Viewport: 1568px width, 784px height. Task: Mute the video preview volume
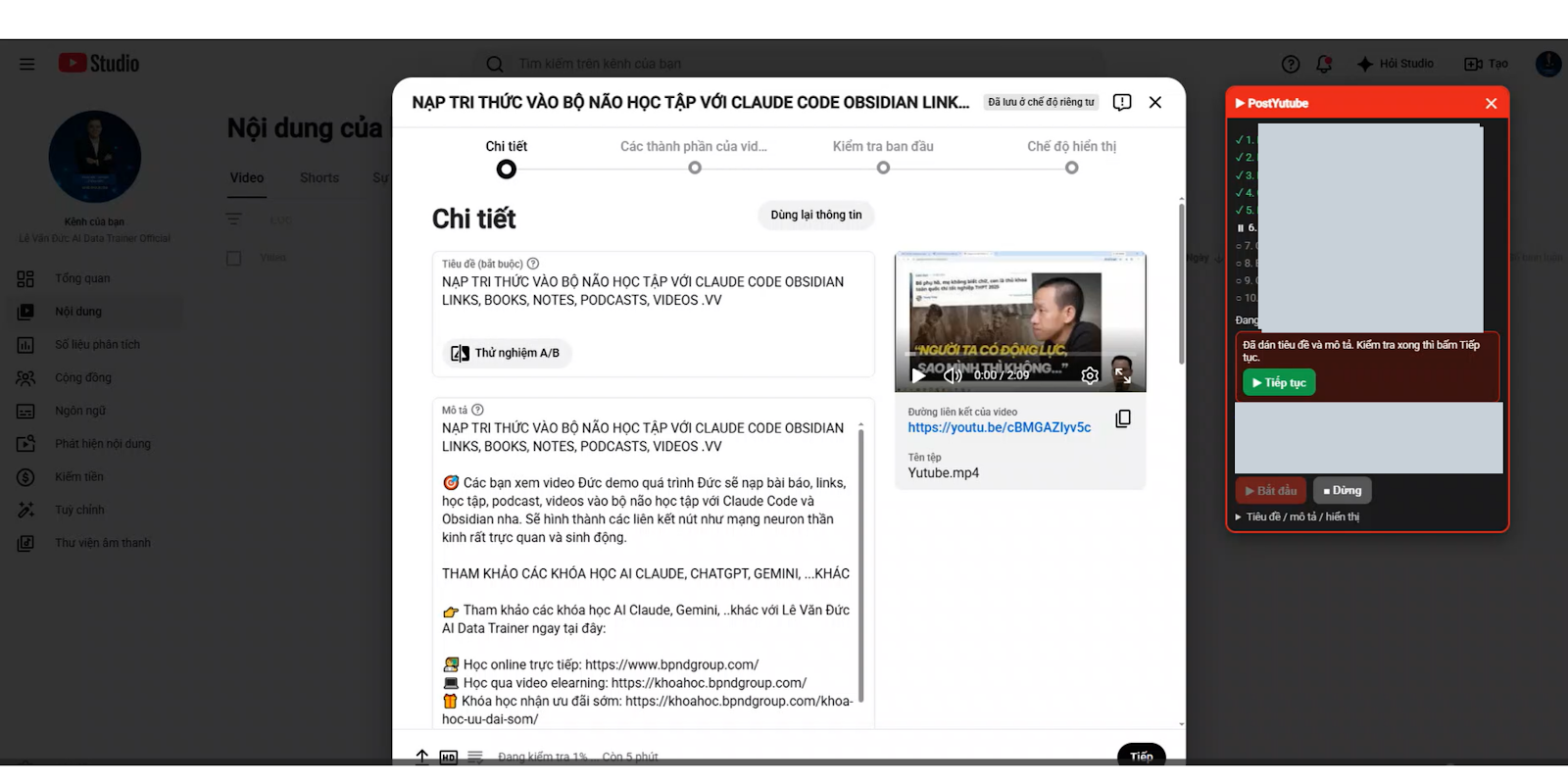[x=953, y=374]
